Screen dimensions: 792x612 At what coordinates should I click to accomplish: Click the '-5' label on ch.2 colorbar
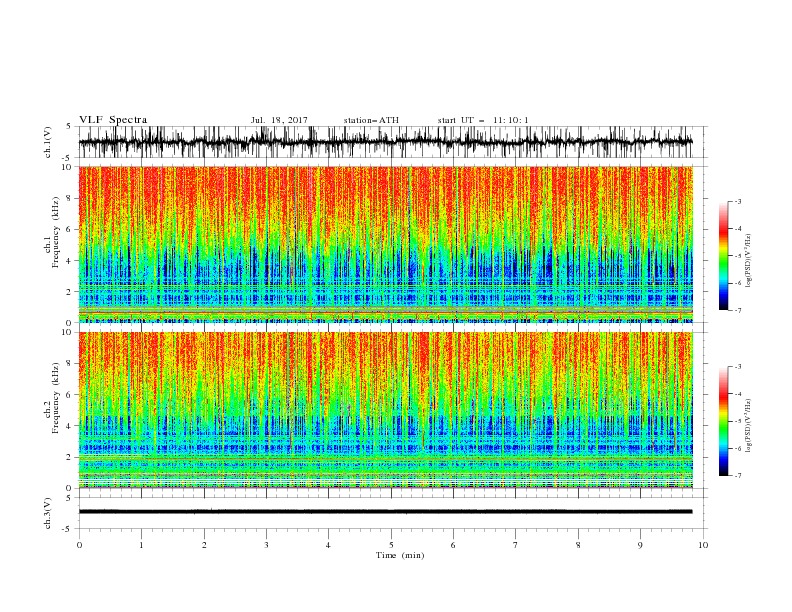point(737,421)
